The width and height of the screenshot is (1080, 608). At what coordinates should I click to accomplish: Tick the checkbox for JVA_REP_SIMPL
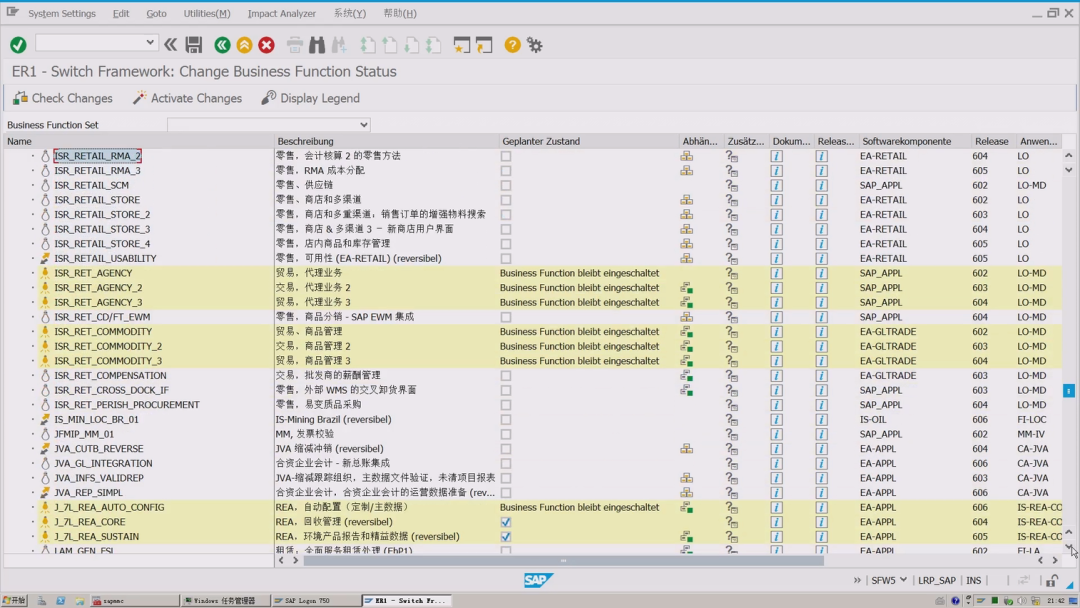(x=506, y=493)
